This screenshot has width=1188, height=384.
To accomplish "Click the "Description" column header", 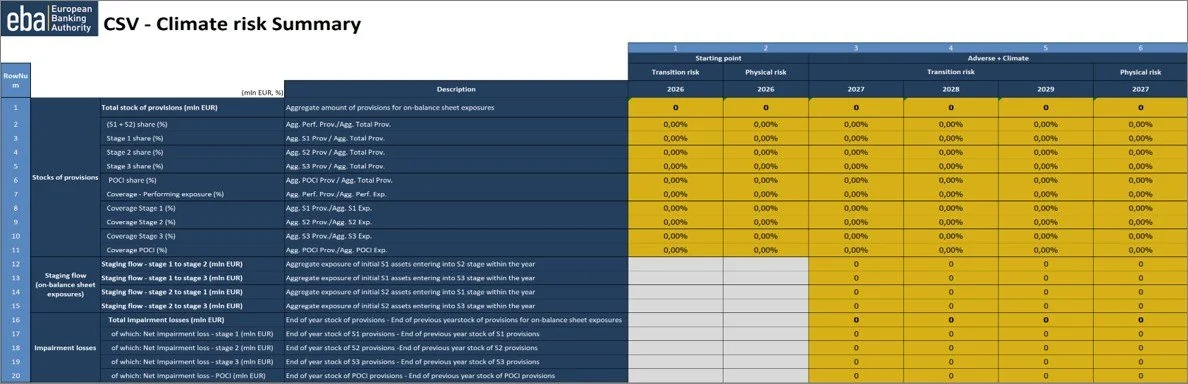I will (x=456, y=89).
